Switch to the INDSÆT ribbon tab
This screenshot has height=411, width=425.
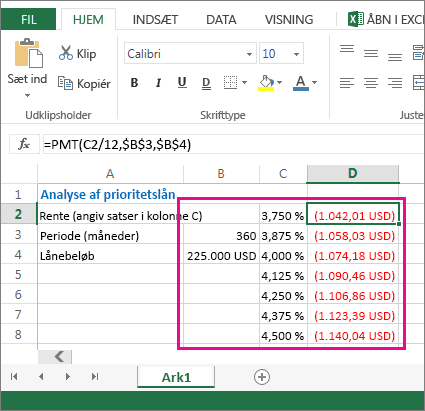pyautogui.click(x=155, y=20)
